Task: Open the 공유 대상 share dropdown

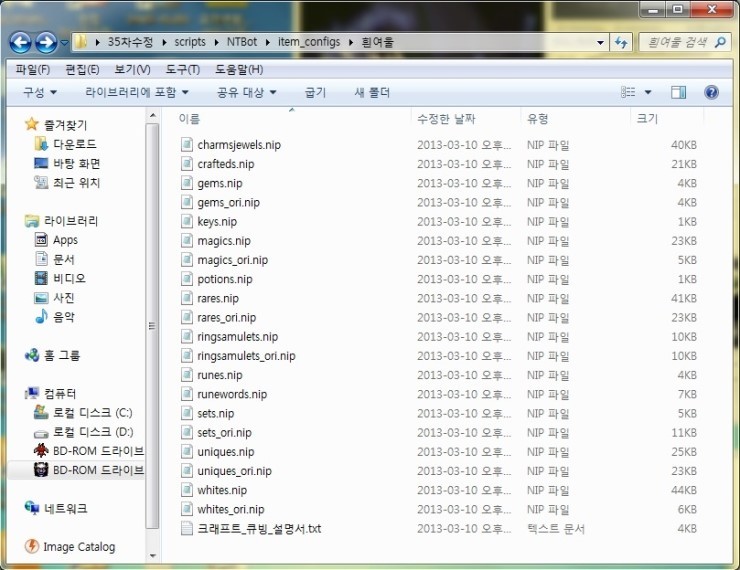Action: coord(246,92)
